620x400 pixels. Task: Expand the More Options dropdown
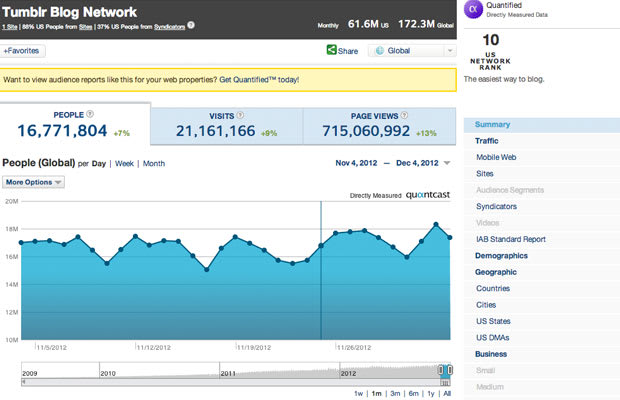33,182
